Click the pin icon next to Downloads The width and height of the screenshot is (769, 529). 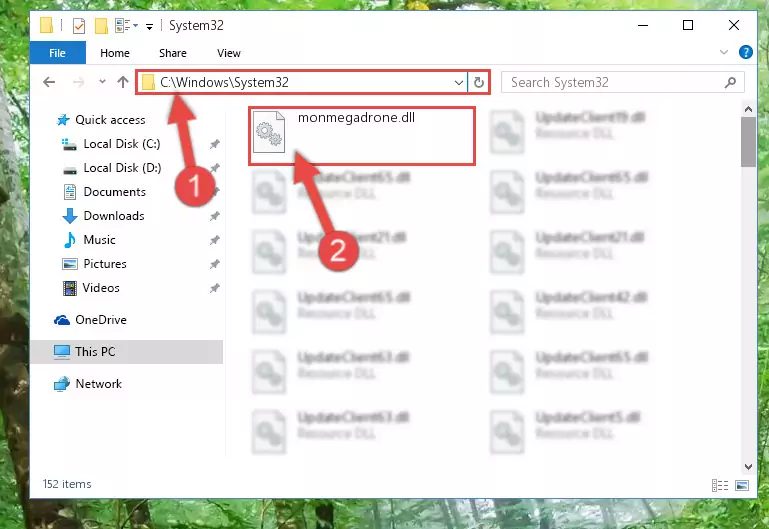(x=214, y=216)
